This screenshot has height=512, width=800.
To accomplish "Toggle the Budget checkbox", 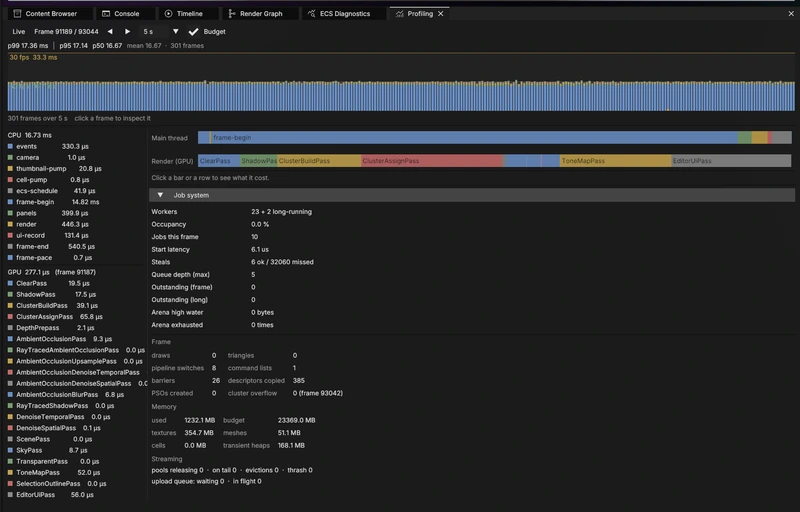I will point(193,32).
